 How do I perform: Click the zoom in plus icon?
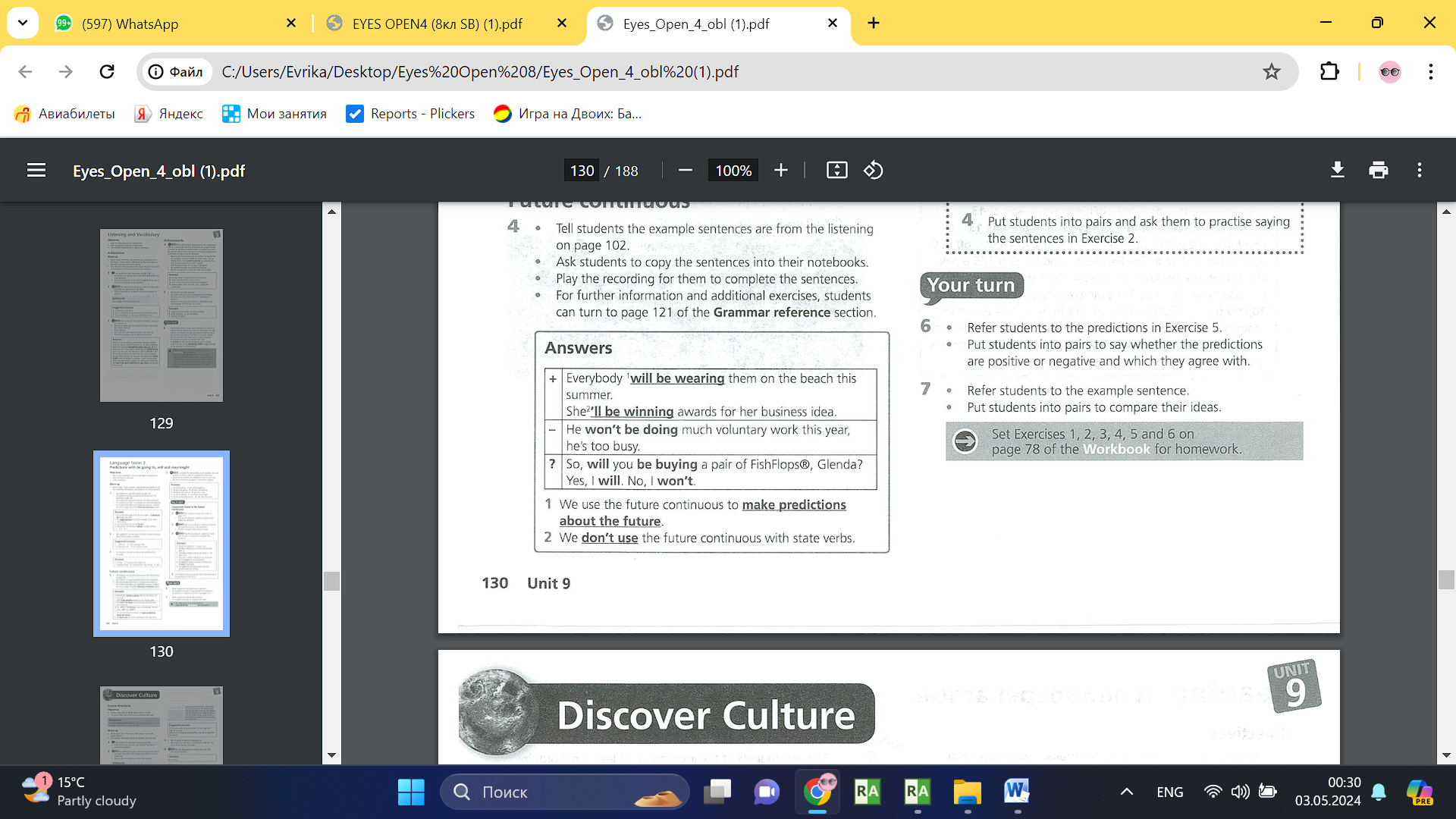(781, 171)
